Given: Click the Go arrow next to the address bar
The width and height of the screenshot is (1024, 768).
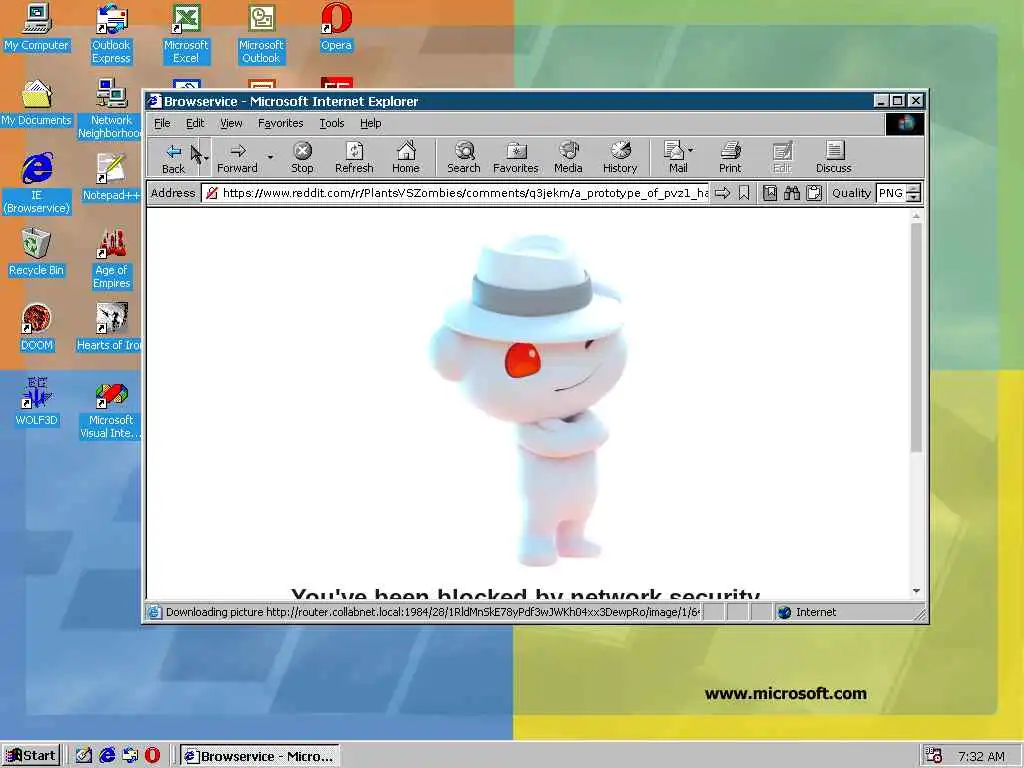Looking at the screenshot, I should 722,193.
